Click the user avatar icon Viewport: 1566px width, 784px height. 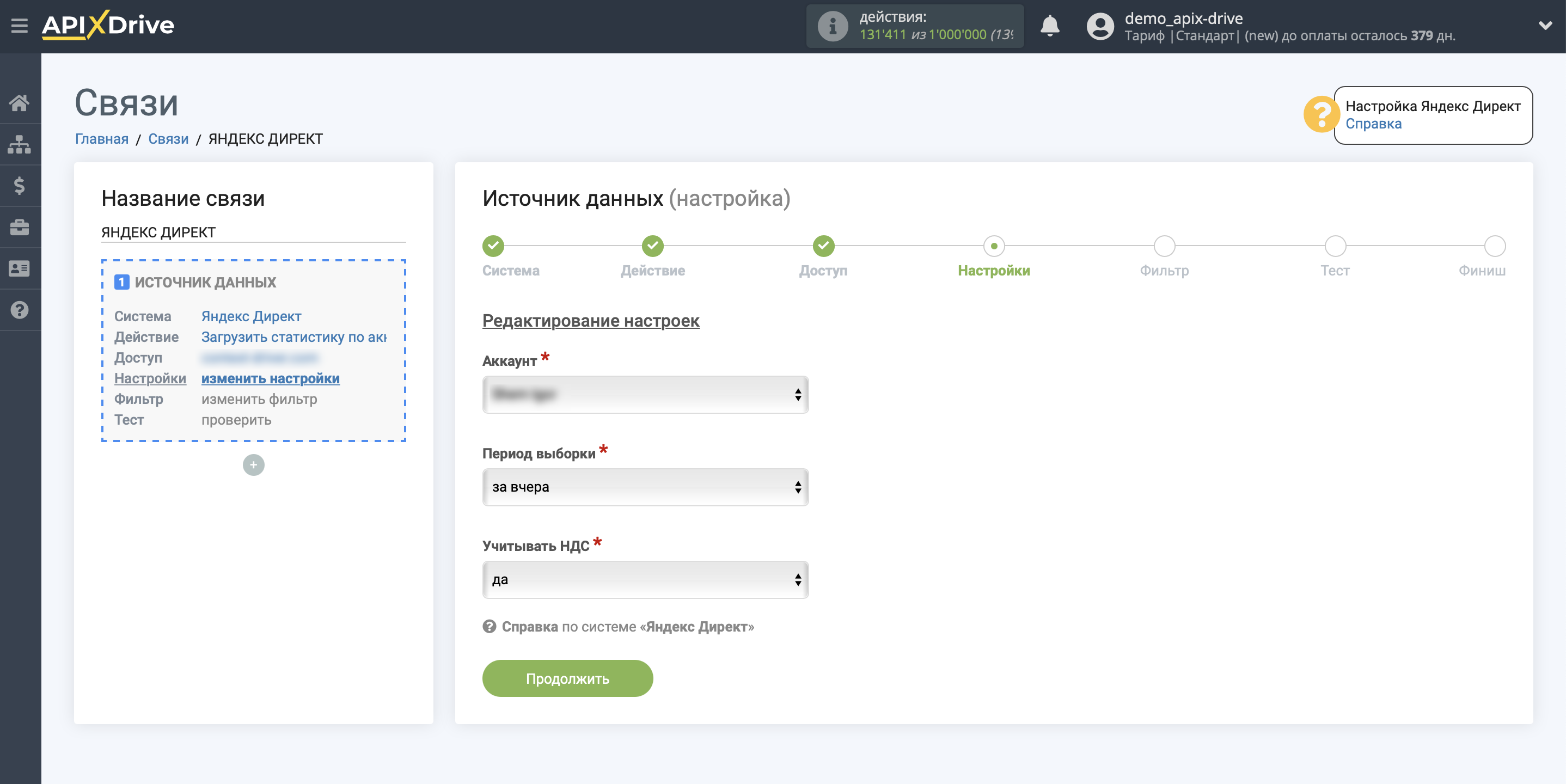(x=1100, y=26)
